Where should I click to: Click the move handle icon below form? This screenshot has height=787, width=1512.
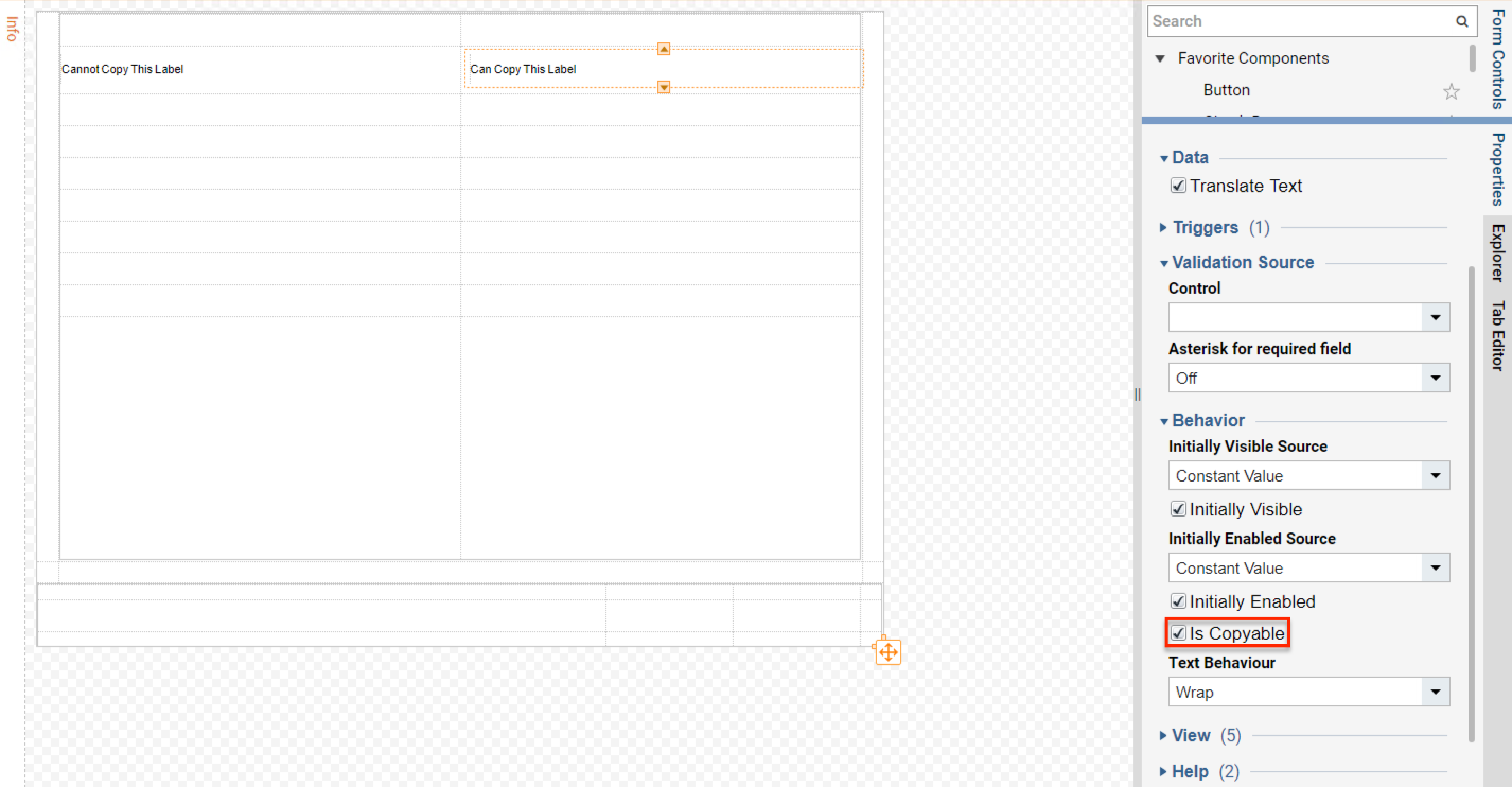pos(888,652)
